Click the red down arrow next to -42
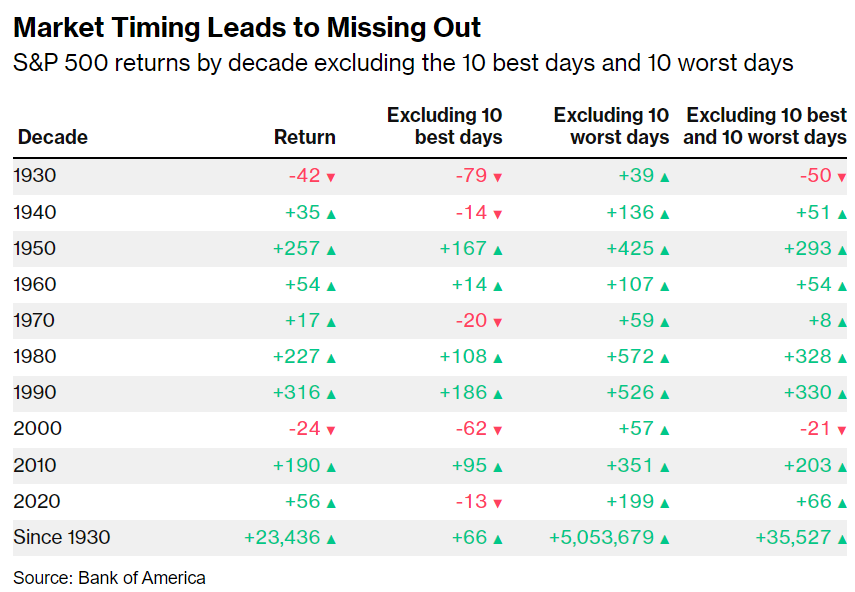The image size is (855, 592). click(x=331, y=177)
